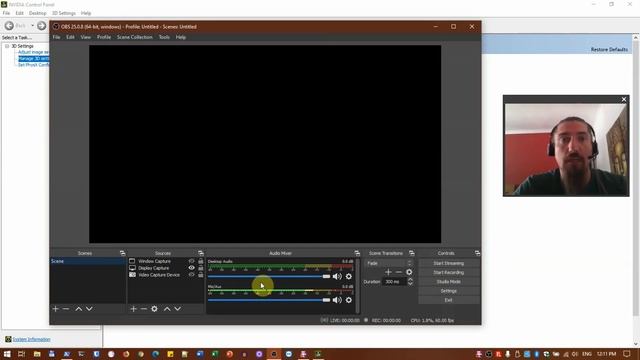The width and height of the screenshot is (640, 360).
Task: Add a new source with plus icon
Action: point(133,309)
